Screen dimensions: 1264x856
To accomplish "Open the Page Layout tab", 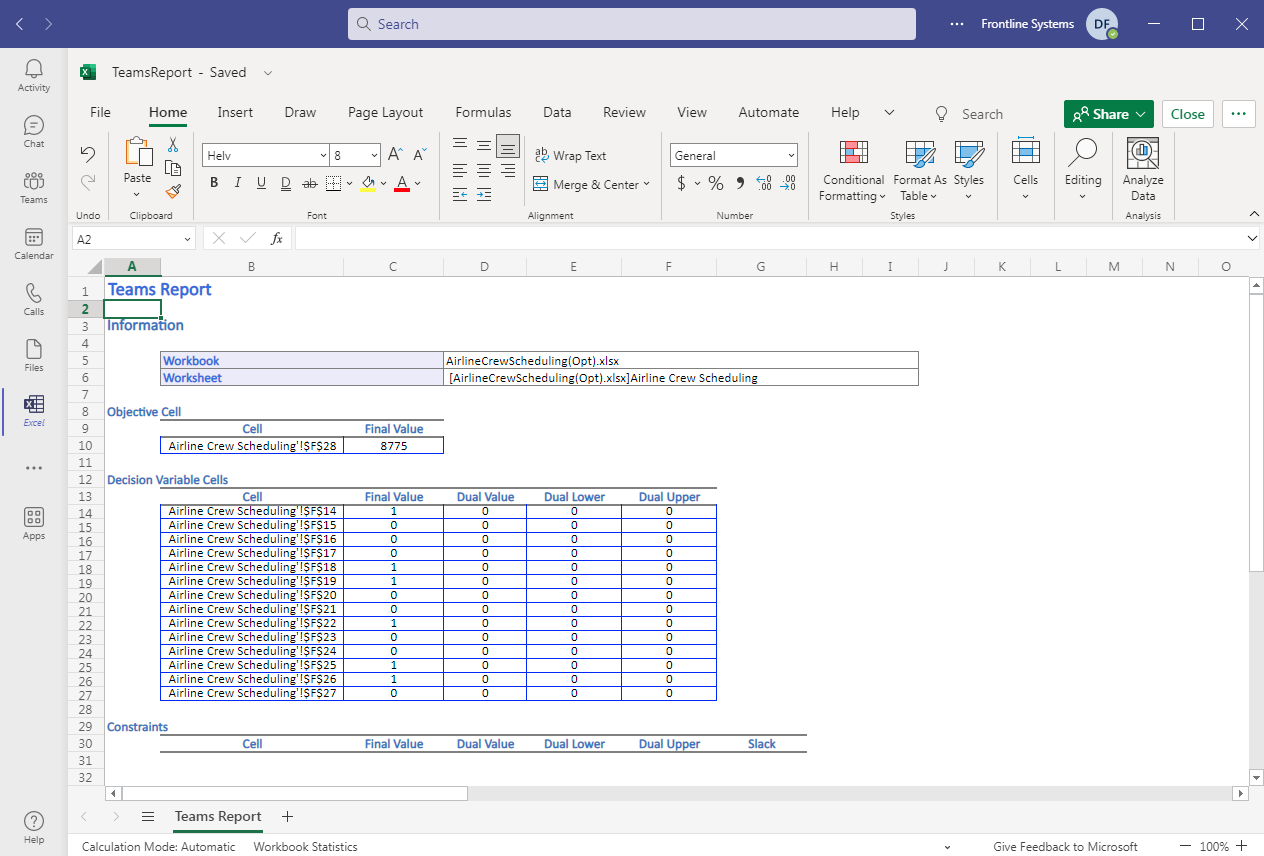I will [x=385, y=113].
